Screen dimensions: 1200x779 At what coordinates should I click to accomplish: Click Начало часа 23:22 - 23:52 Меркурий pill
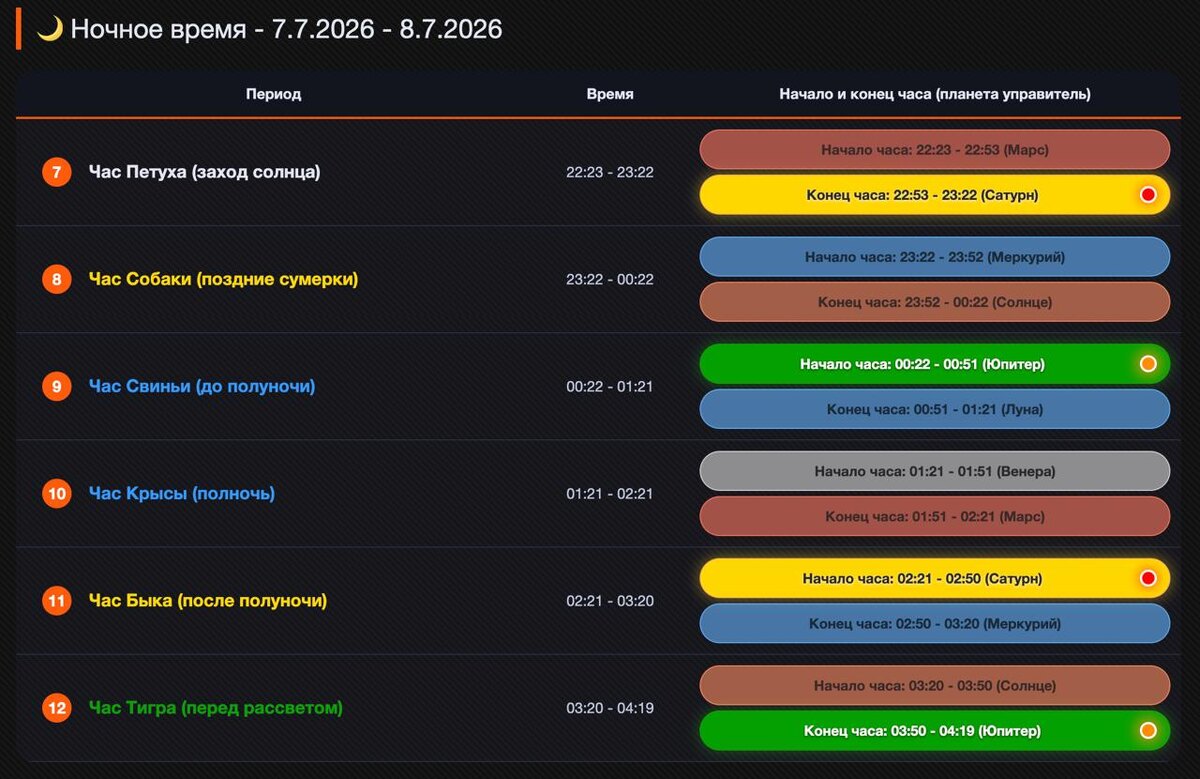click(x=935, y=257)
